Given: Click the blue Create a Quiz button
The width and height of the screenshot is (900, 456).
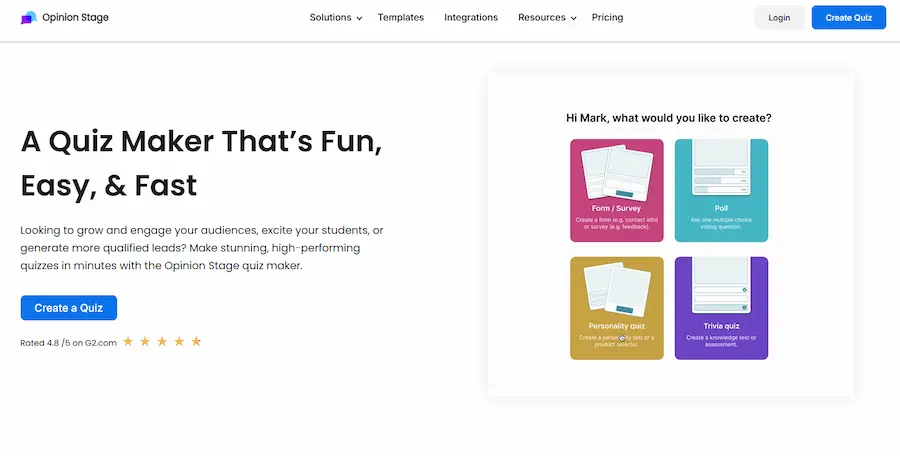Looking at the screenshot, I should click(68, 308).
